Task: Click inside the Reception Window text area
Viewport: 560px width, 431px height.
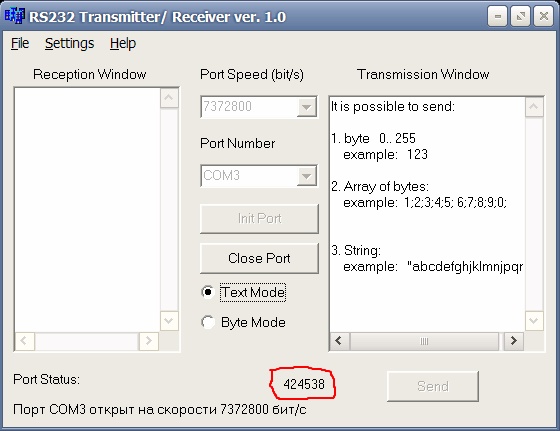Action: pyautogui.click(x=88, y=210)
